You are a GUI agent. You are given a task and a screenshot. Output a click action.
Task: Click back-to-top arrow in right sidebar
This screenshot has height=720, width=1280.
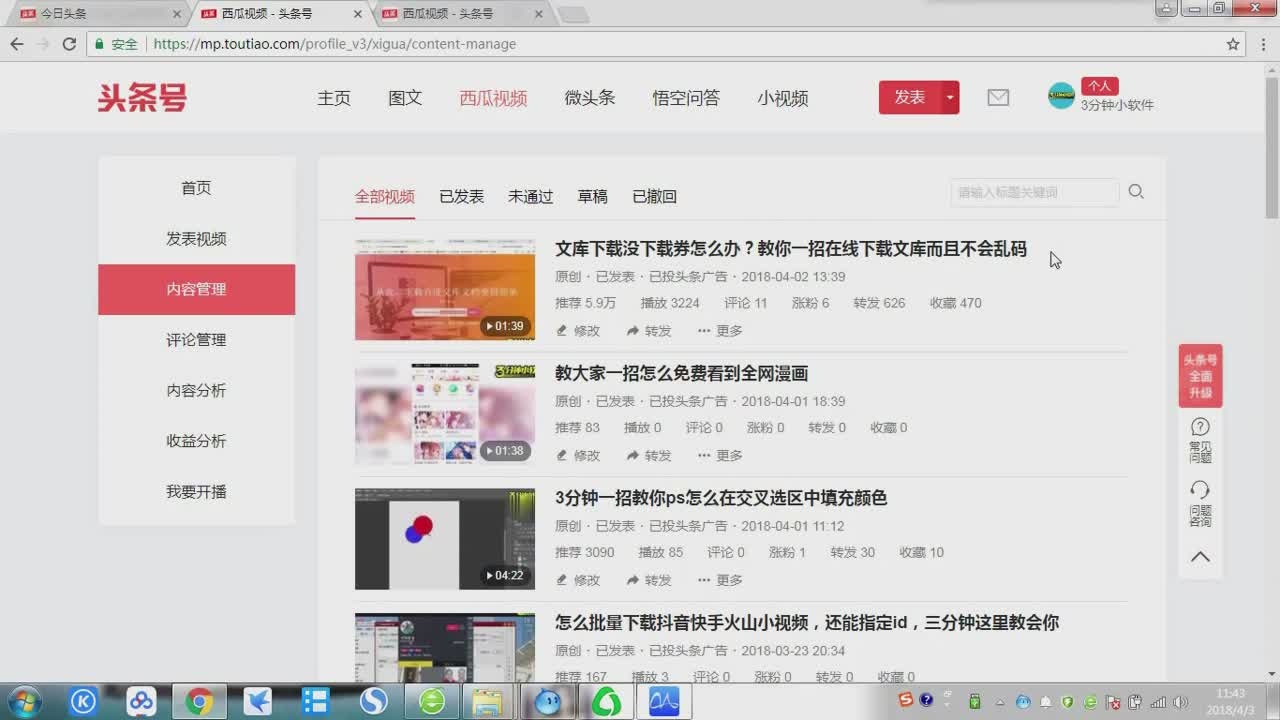(1200, 557)
